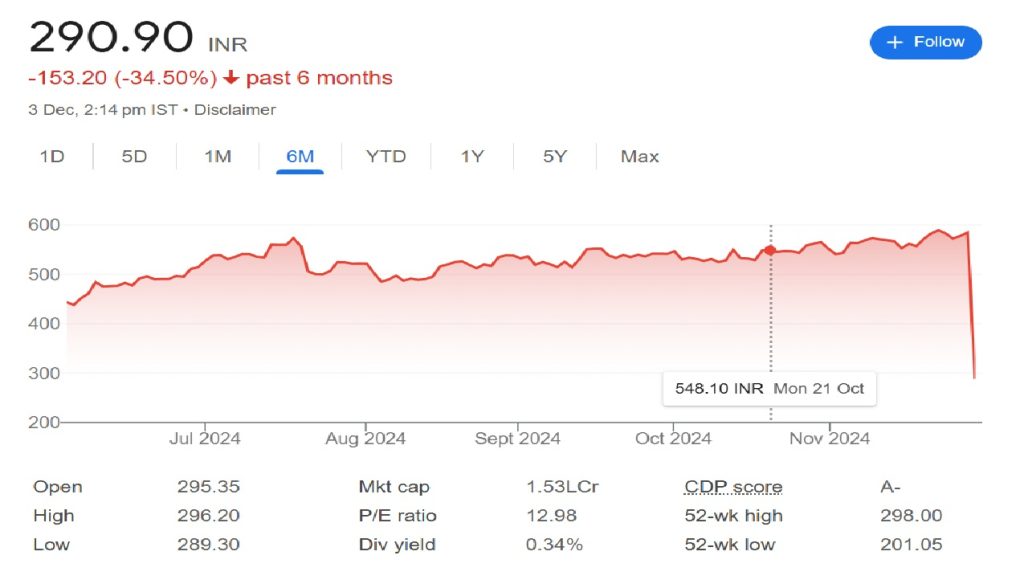Screen dimensions: 1024x580
Task: Select the Oct 2024 axis label
Action: [x=672, y=438]
